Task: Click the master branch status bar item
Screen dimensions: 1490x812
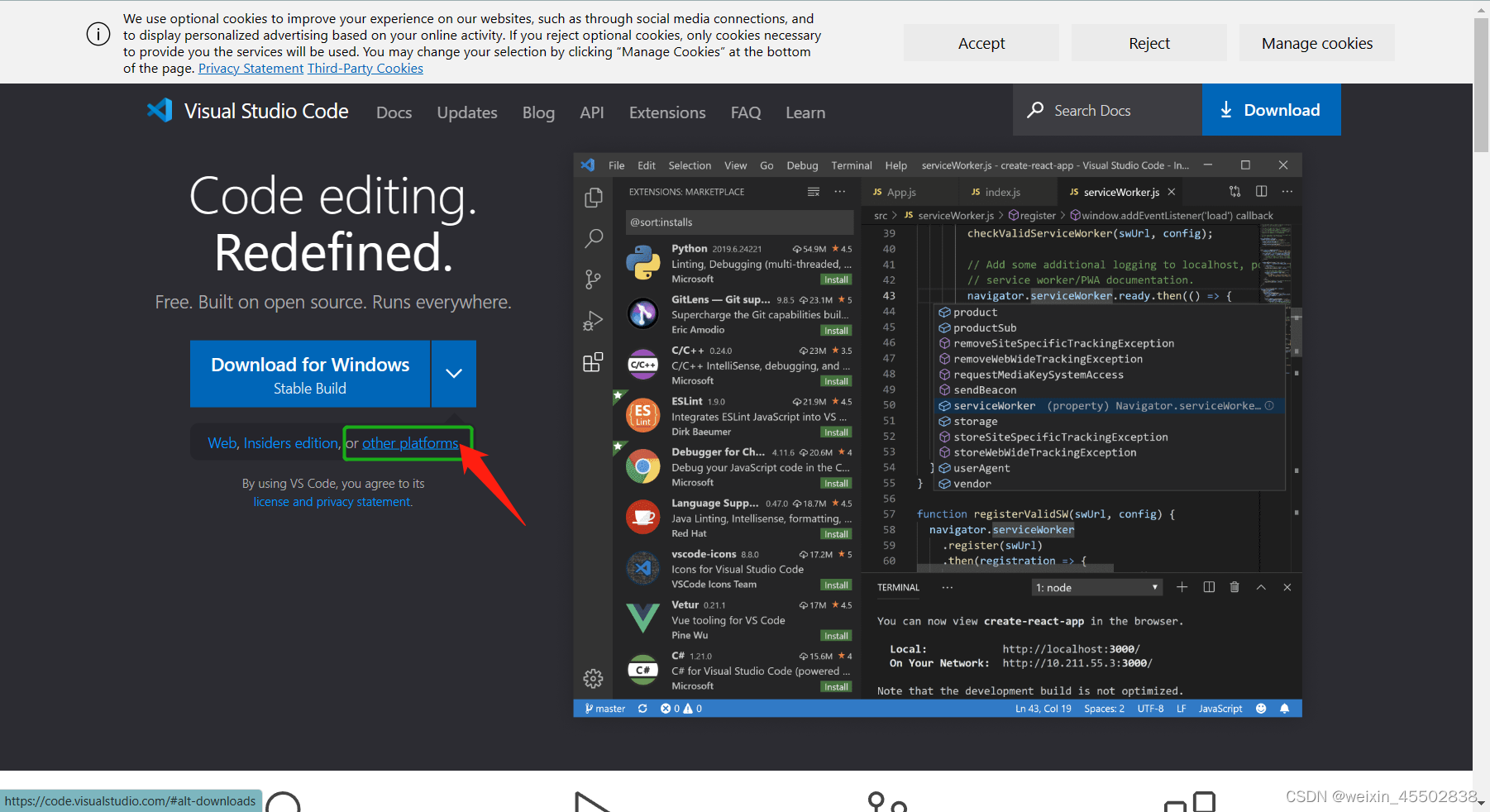Action: (x=604, y=709)
